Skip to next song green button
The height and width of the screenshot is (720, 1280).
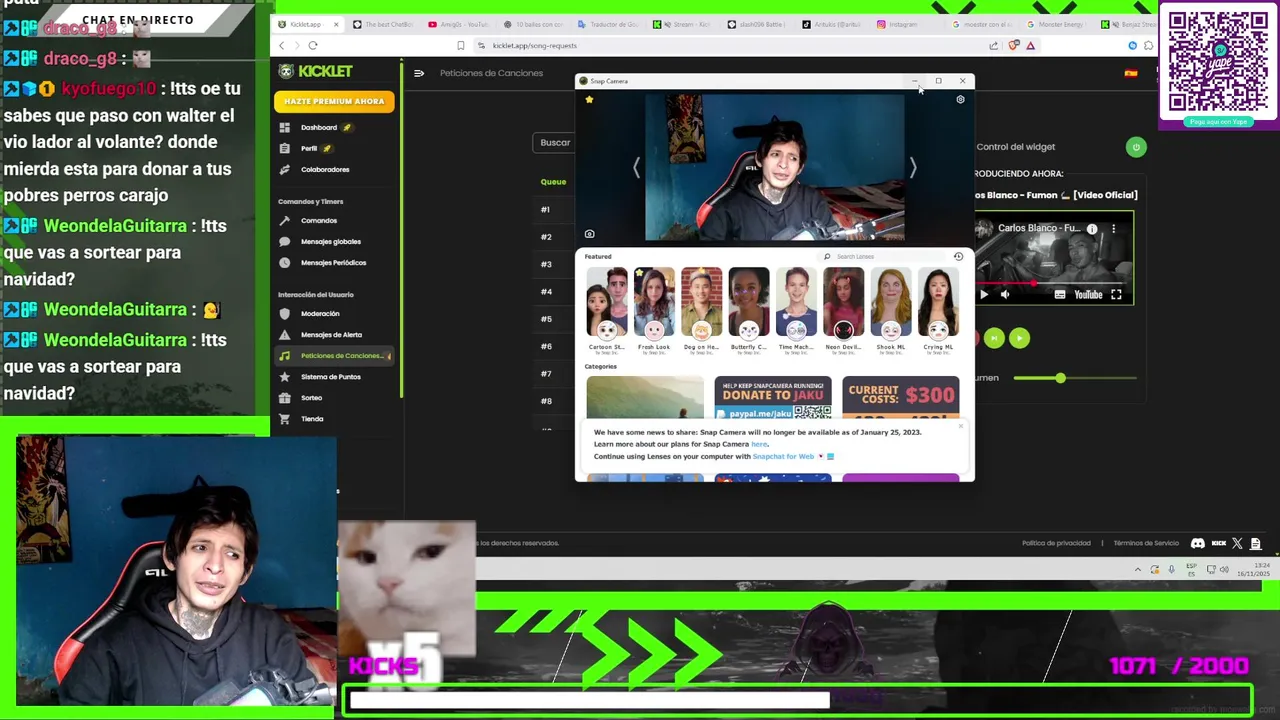pos(994,338)
